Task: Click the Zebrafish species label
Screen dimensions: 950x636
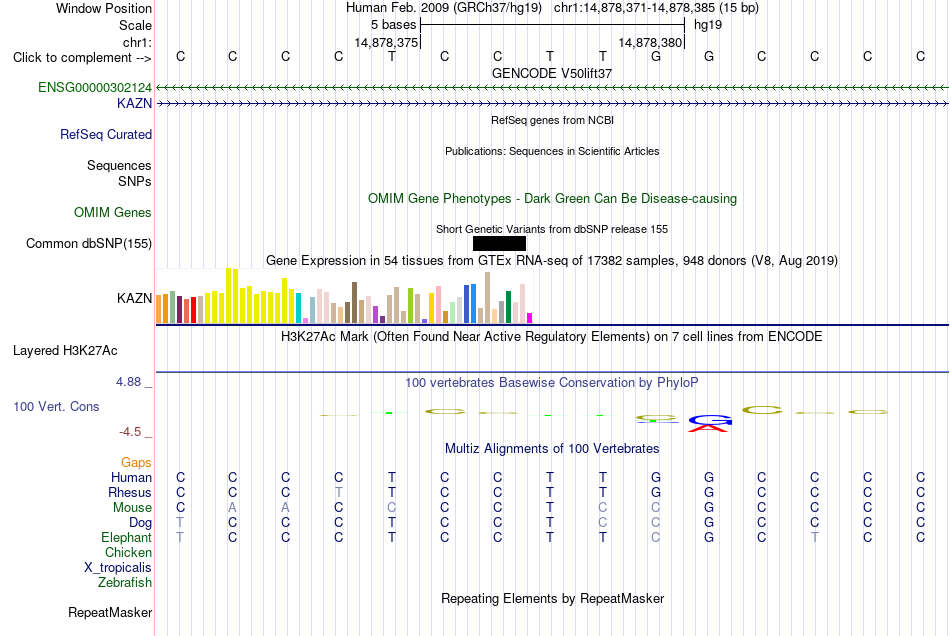Action: point(125,582)
